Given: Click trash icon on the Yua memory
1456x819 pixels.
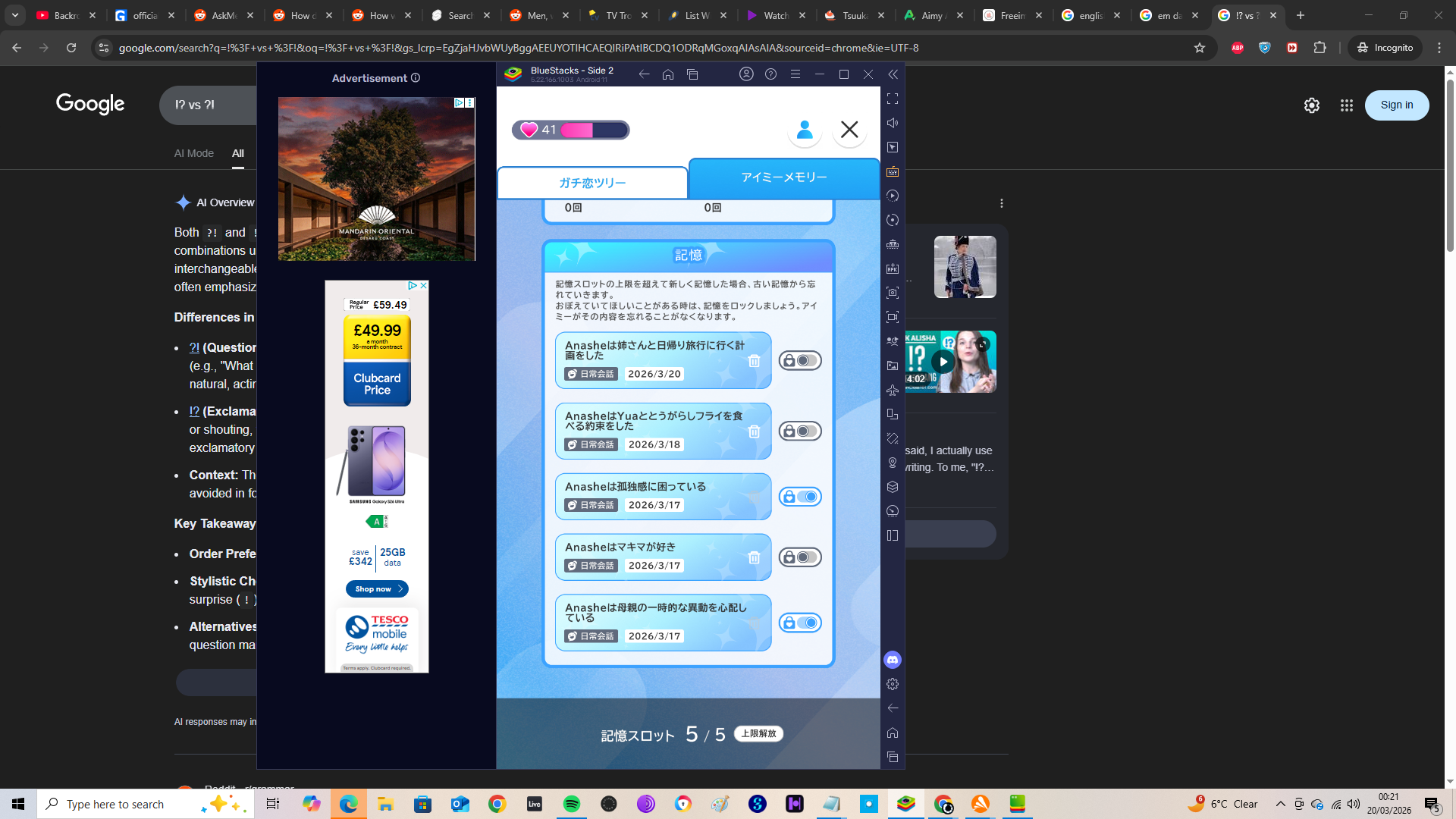Looking at the screenshot, I should tap(754, 431).
